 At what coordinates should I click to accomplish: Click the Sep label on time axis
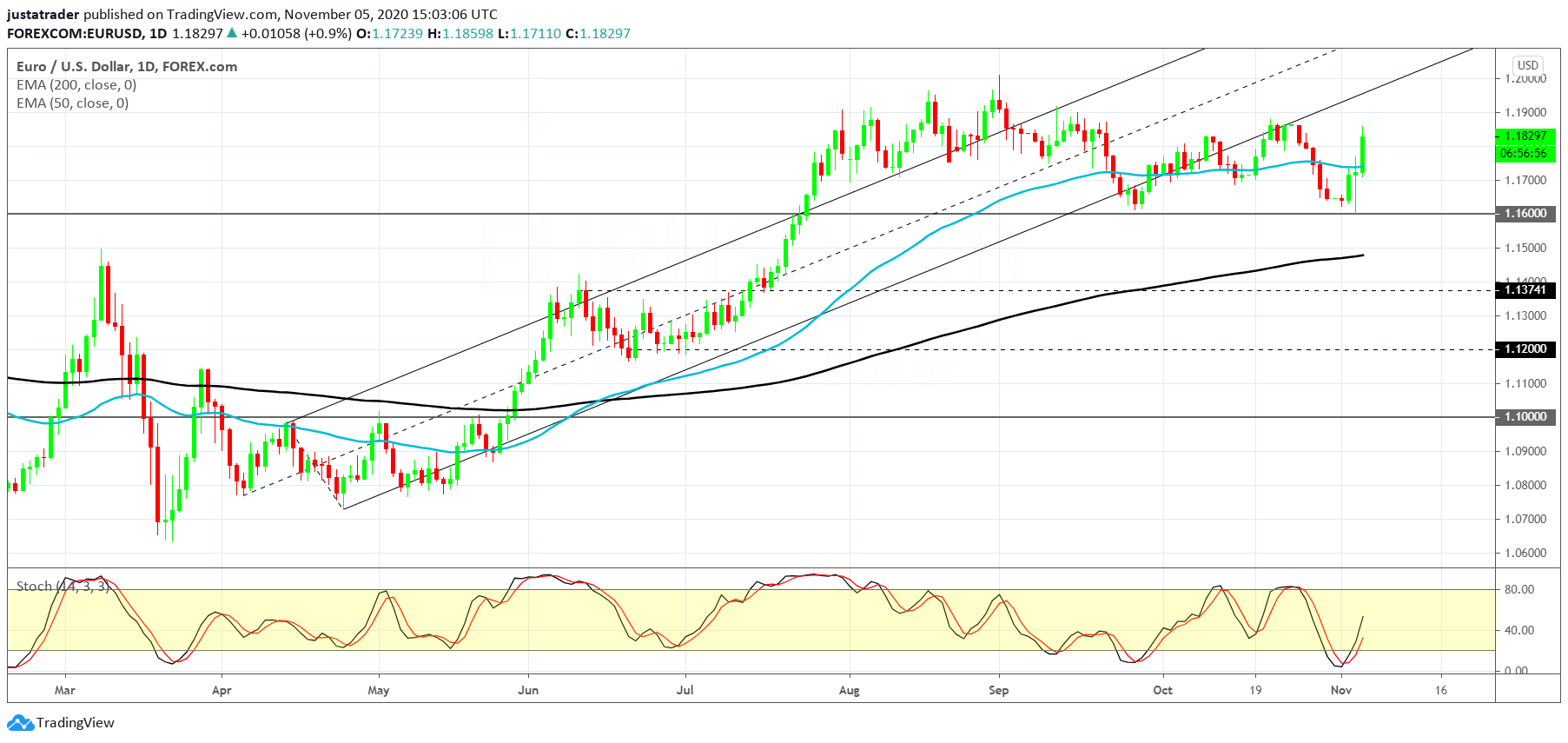point(999,690)
